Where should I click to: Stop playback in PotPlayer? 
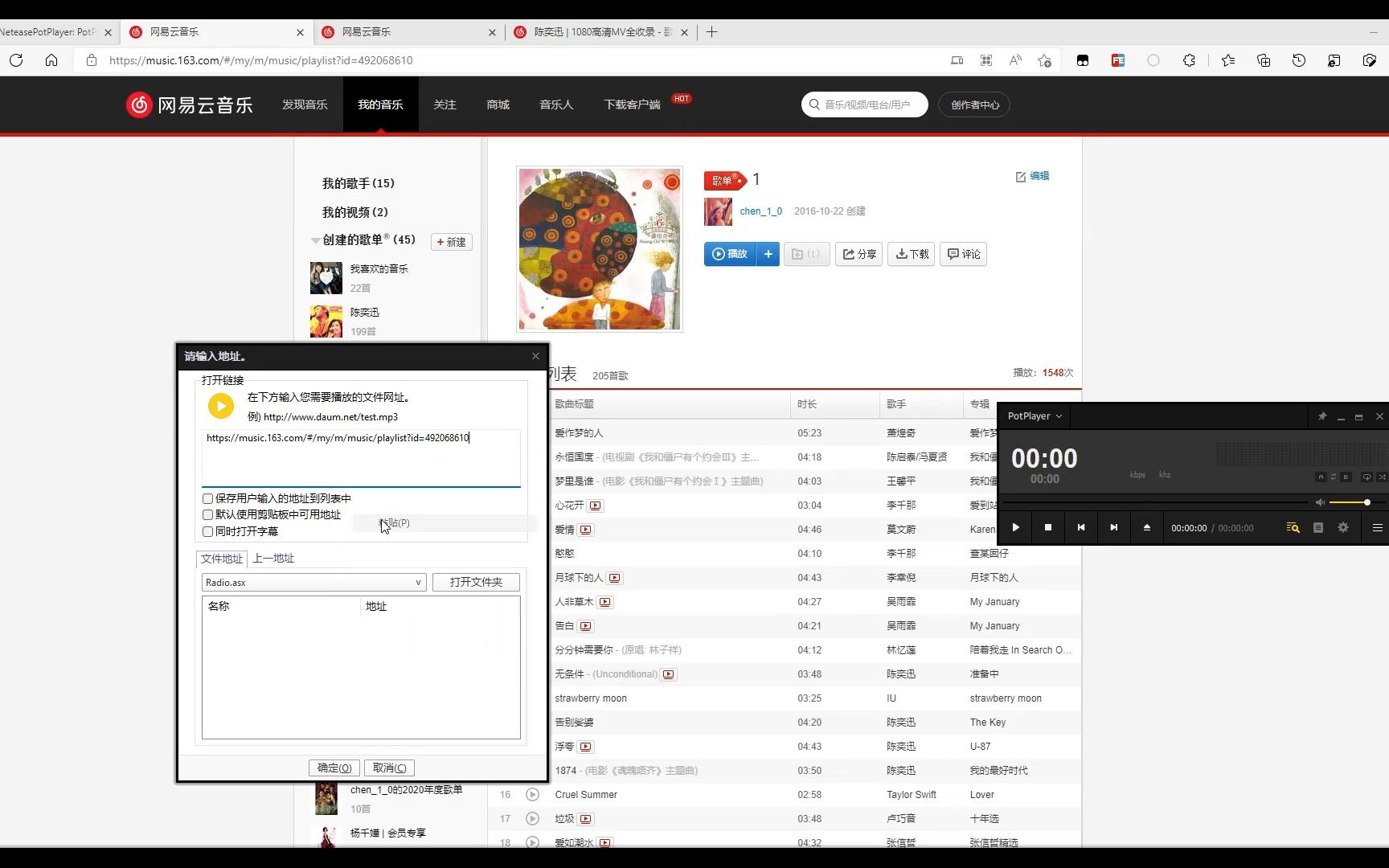(x=1048, y=527)
